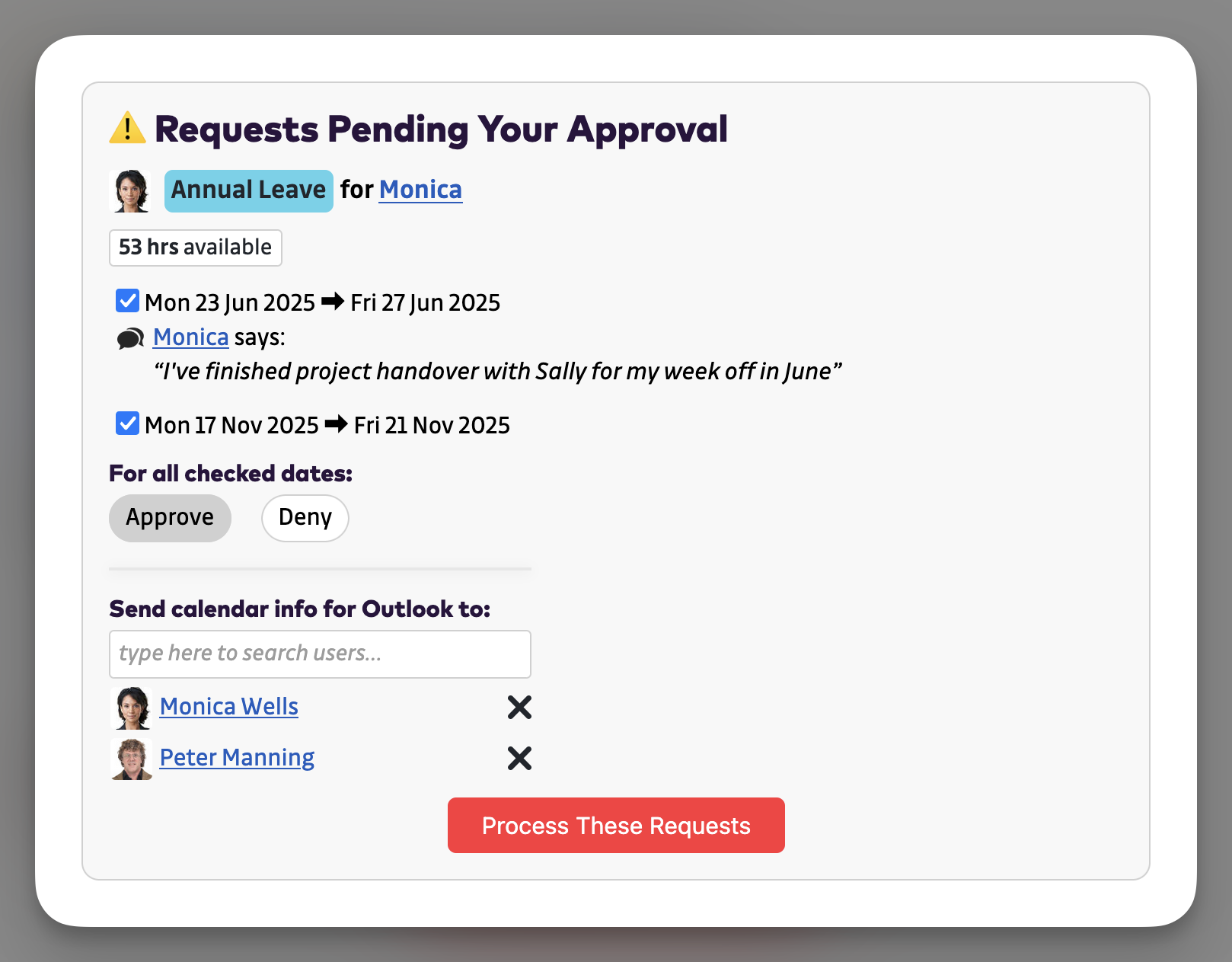The image size is (1232, 962).
Task: Uncheck the Mon 23 Jun 2025 request
Action: tap(126, 301)
